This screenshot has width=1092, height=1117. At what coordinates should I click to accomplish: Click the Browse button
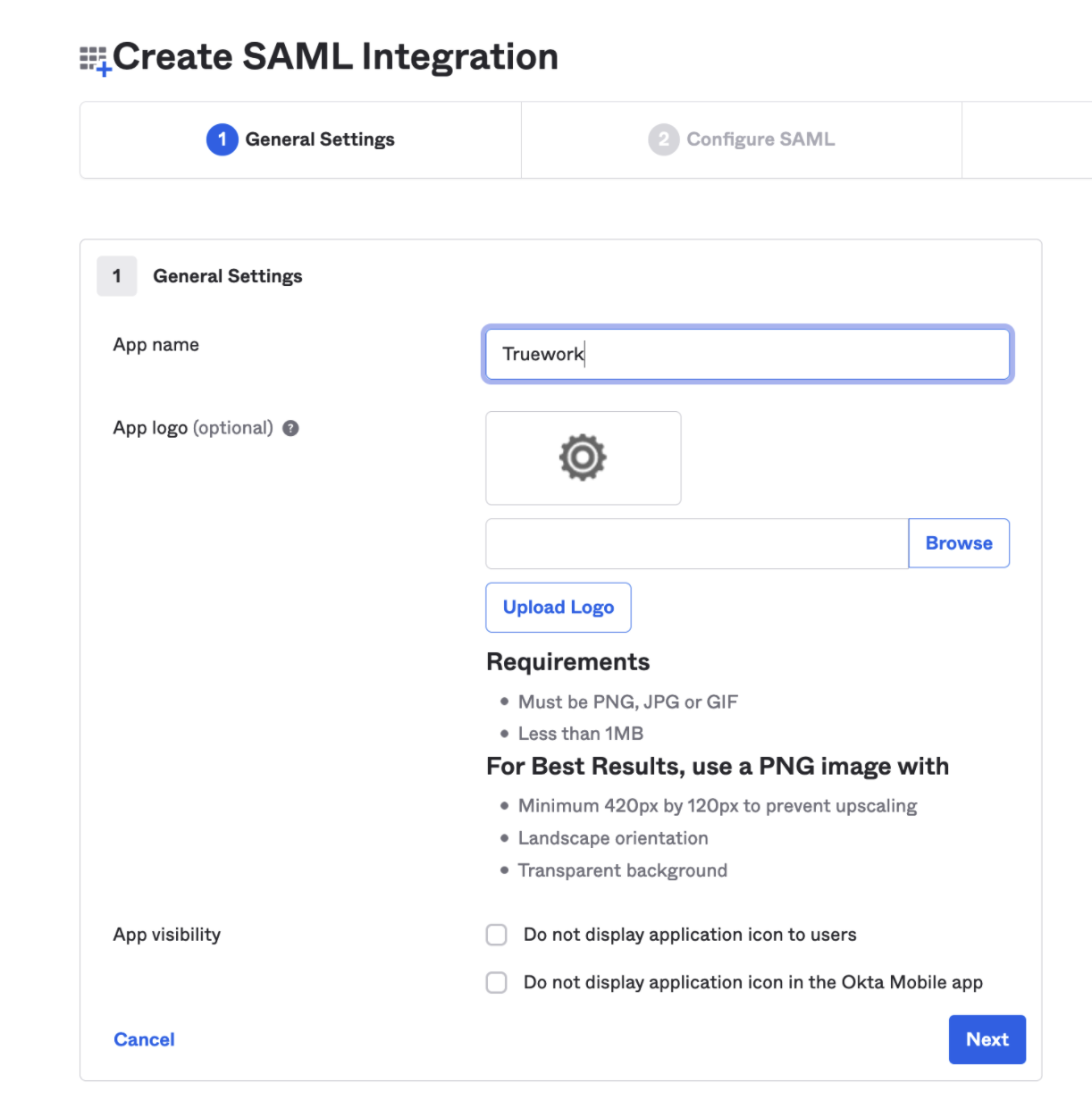[959, 543]
